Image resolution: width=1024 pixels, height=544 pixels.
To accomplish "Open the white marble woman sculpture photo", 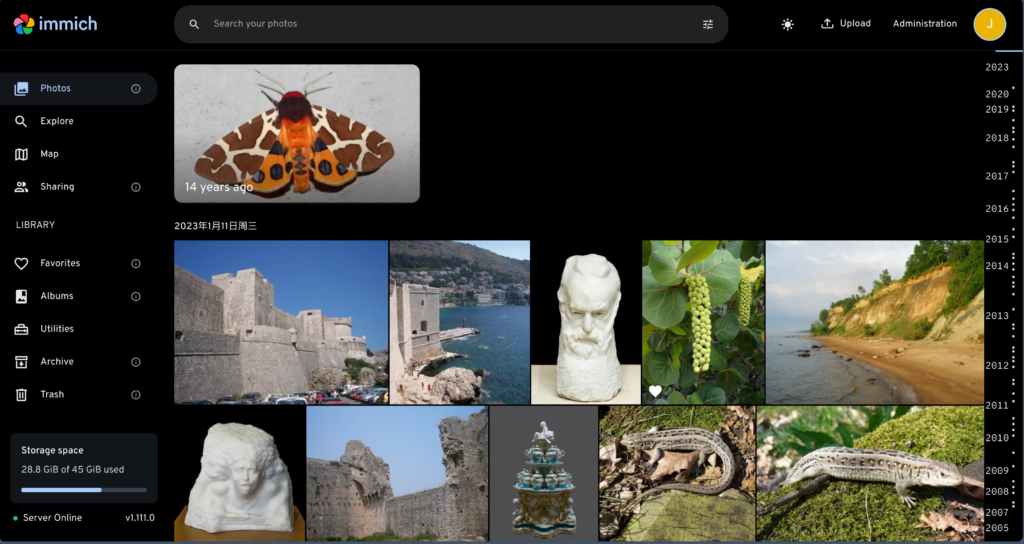I will (240, 473).
